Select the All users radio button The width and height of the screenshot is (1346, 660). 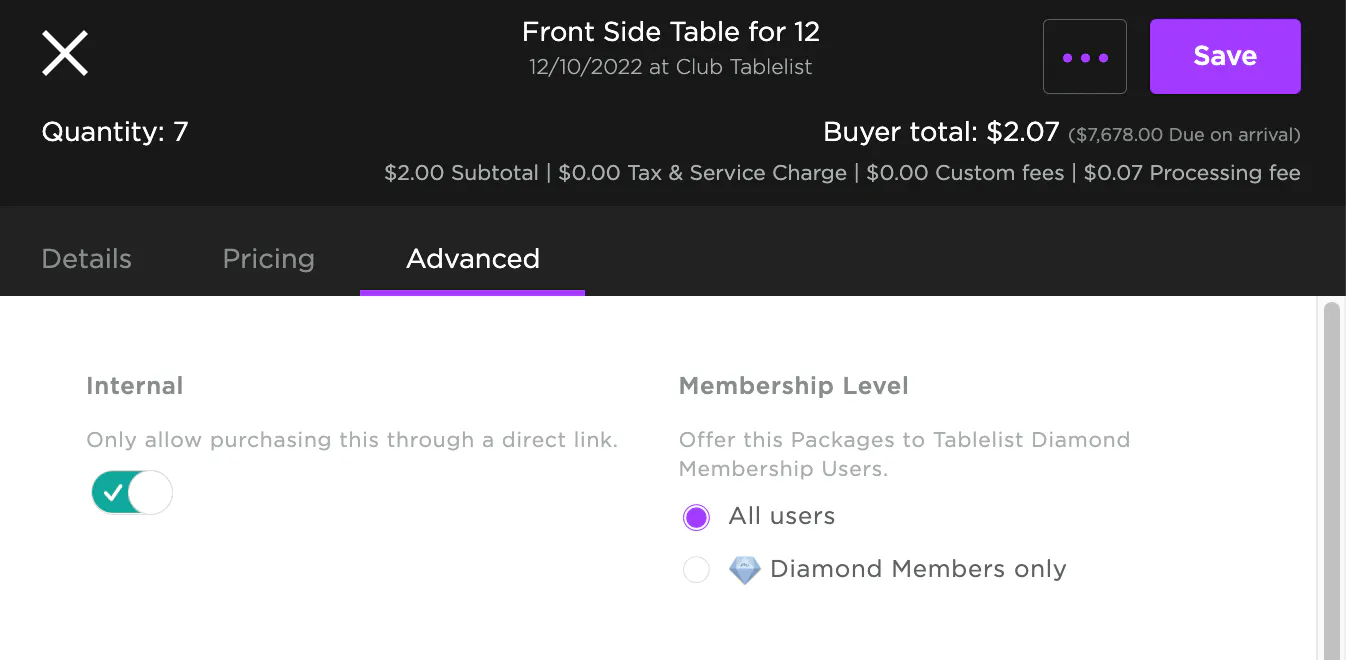point(696,517)
